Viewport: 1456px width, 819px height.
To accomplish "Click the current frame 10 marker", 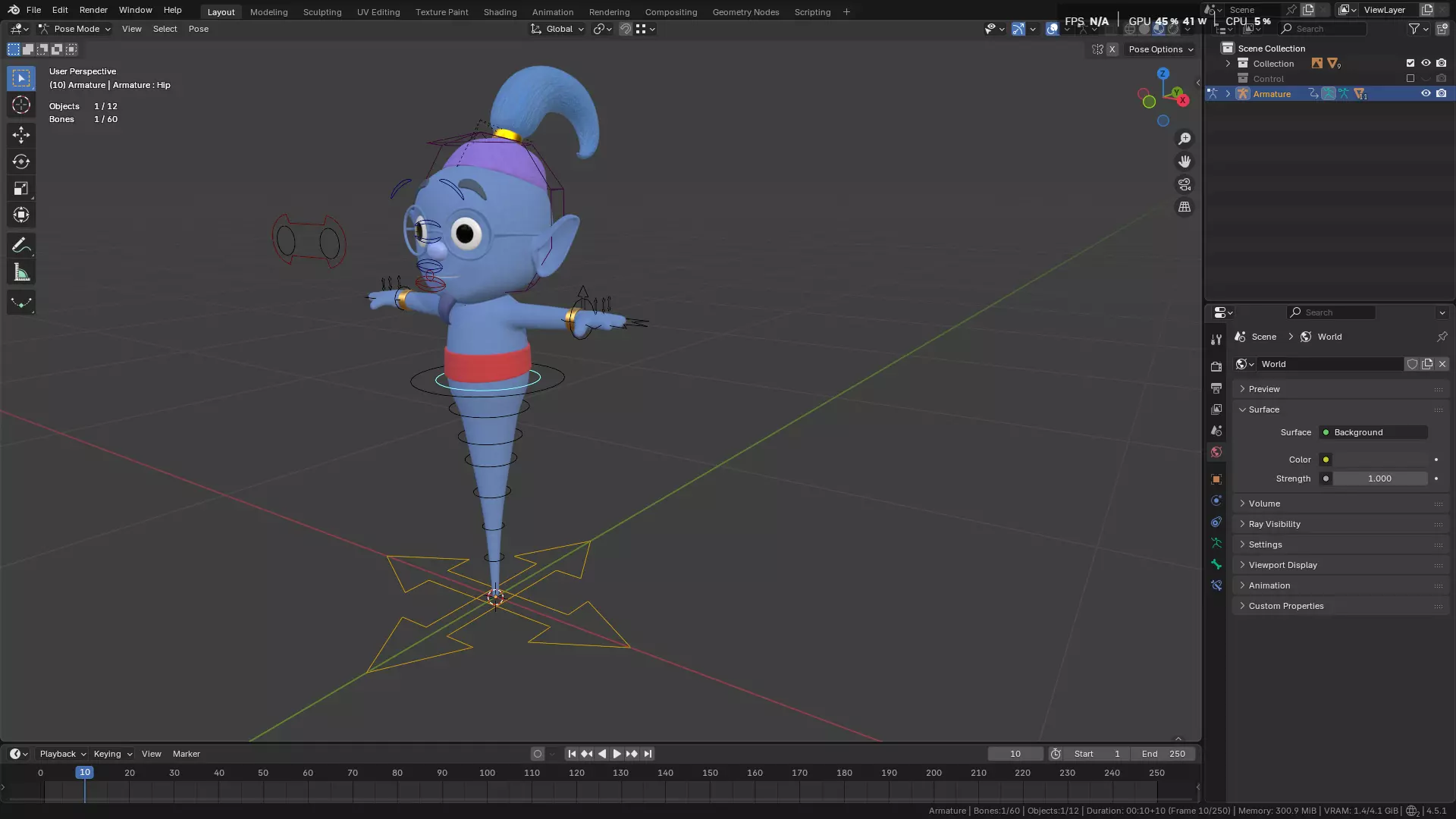I will (x=84, y=772).
